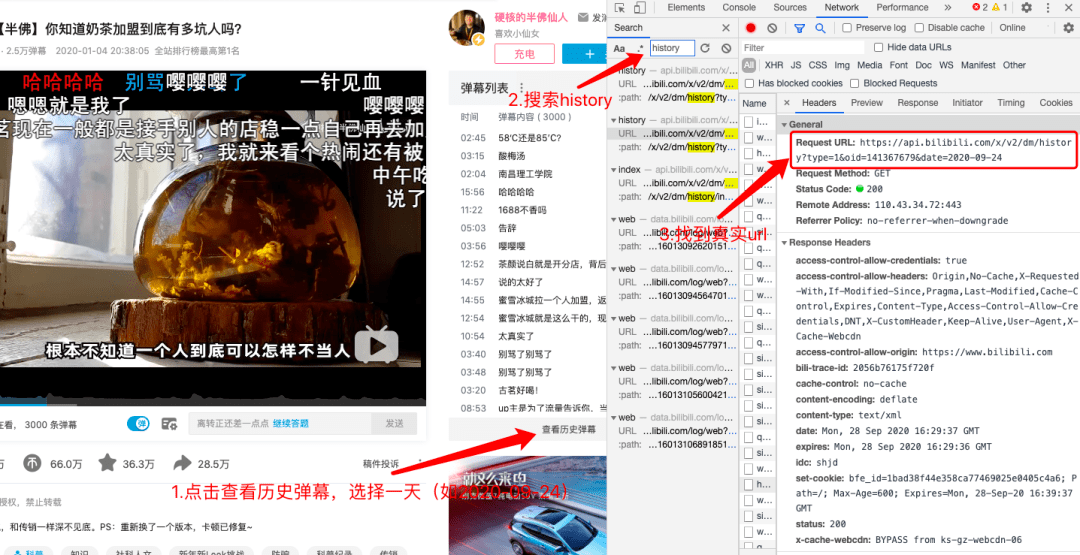Open the Preview tab of the request

point(866,103)
